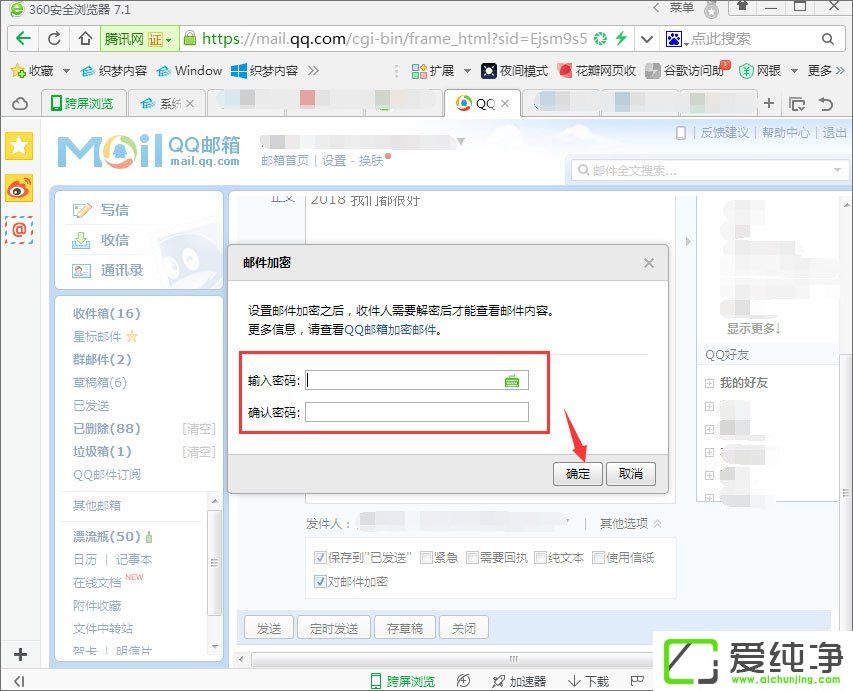This screenshot has width=853, height=691.
Task: Select the 跨屏浏览 tab
Action: point(83,102)
